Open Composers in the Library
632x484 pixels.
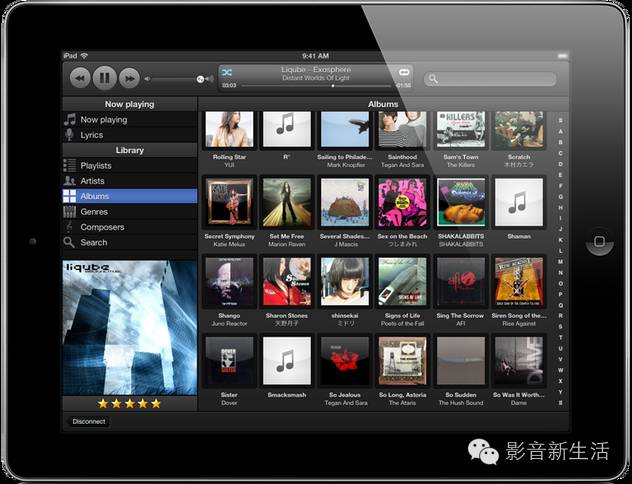[x=130, y=227]
